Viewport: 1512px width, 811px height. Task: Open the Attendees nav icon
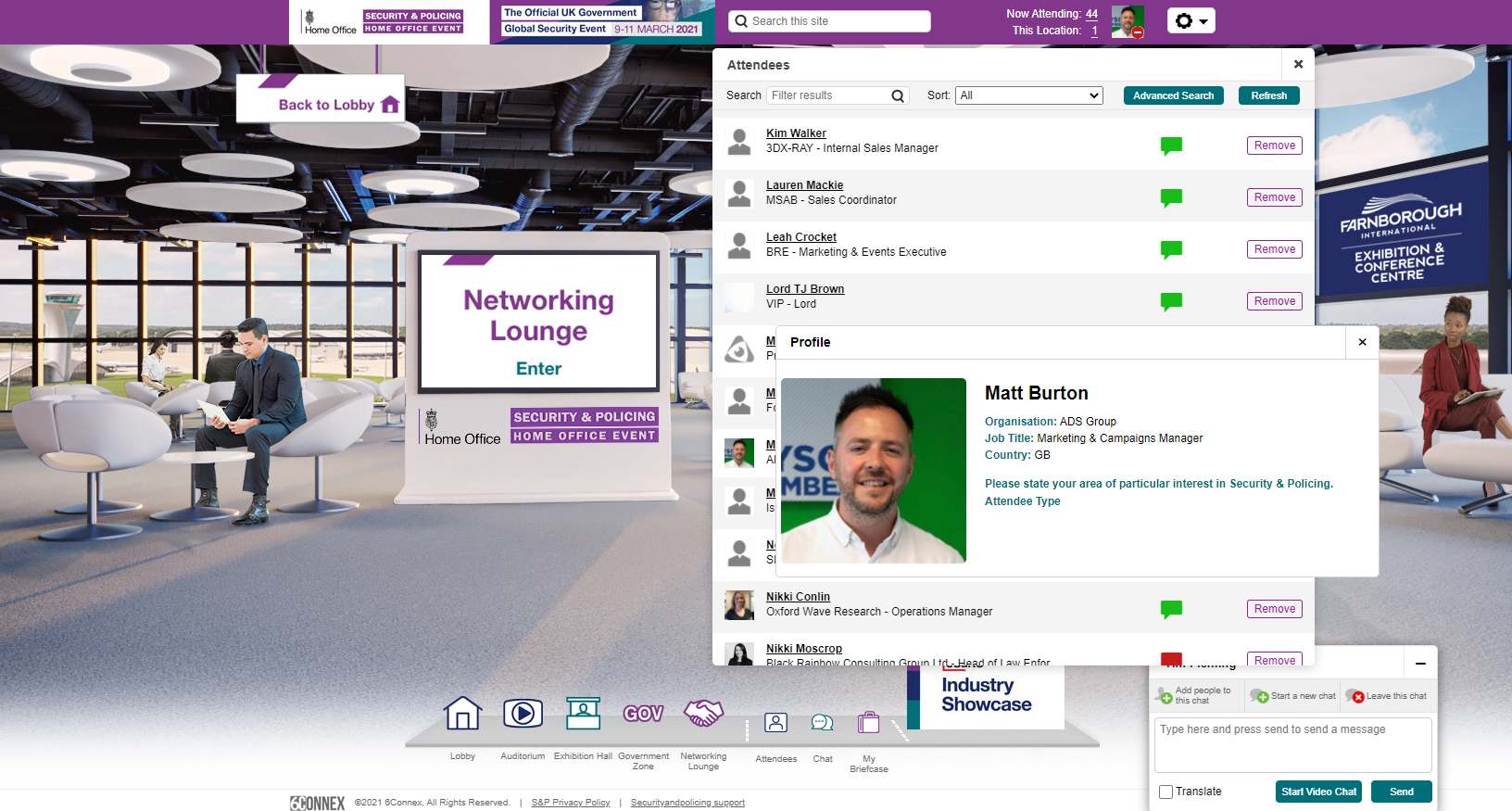[775, 722]
